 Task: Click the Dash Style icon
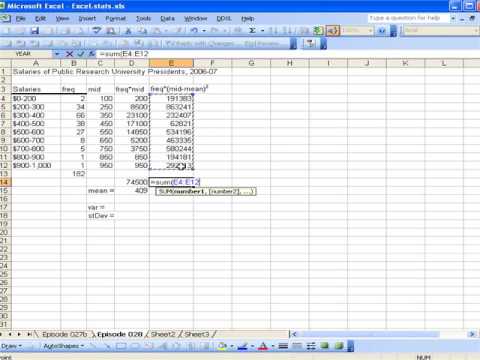297,346
